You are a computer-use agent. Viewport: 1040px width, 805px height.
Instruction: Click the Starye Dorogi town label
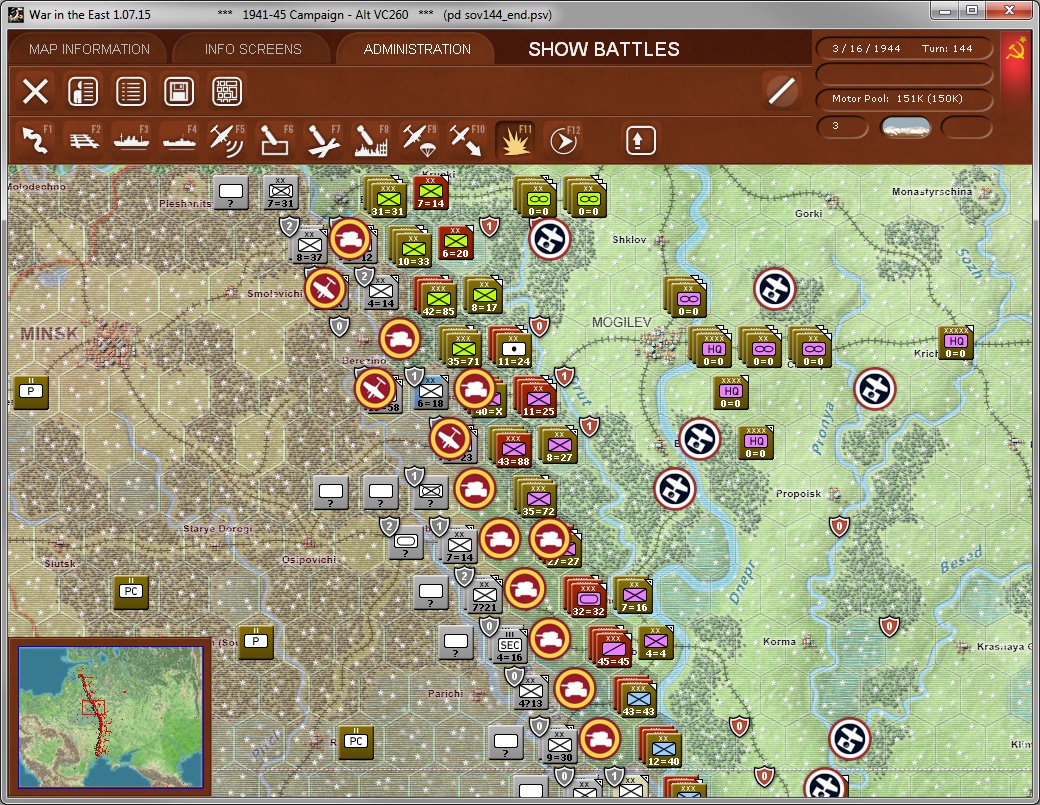coord(218,528)
